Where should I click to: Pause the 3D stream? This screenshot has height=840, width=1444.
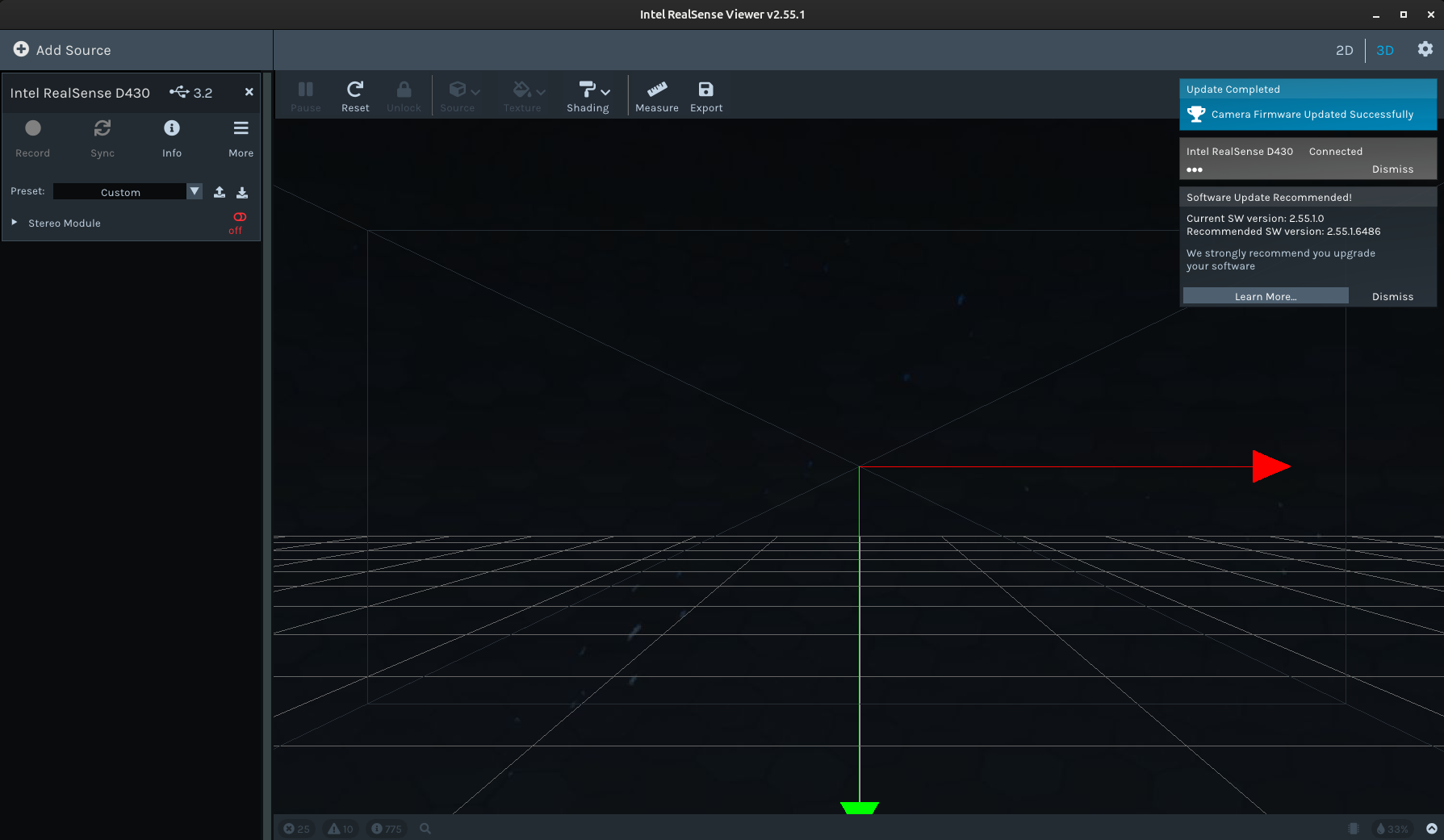coord(306,96)
